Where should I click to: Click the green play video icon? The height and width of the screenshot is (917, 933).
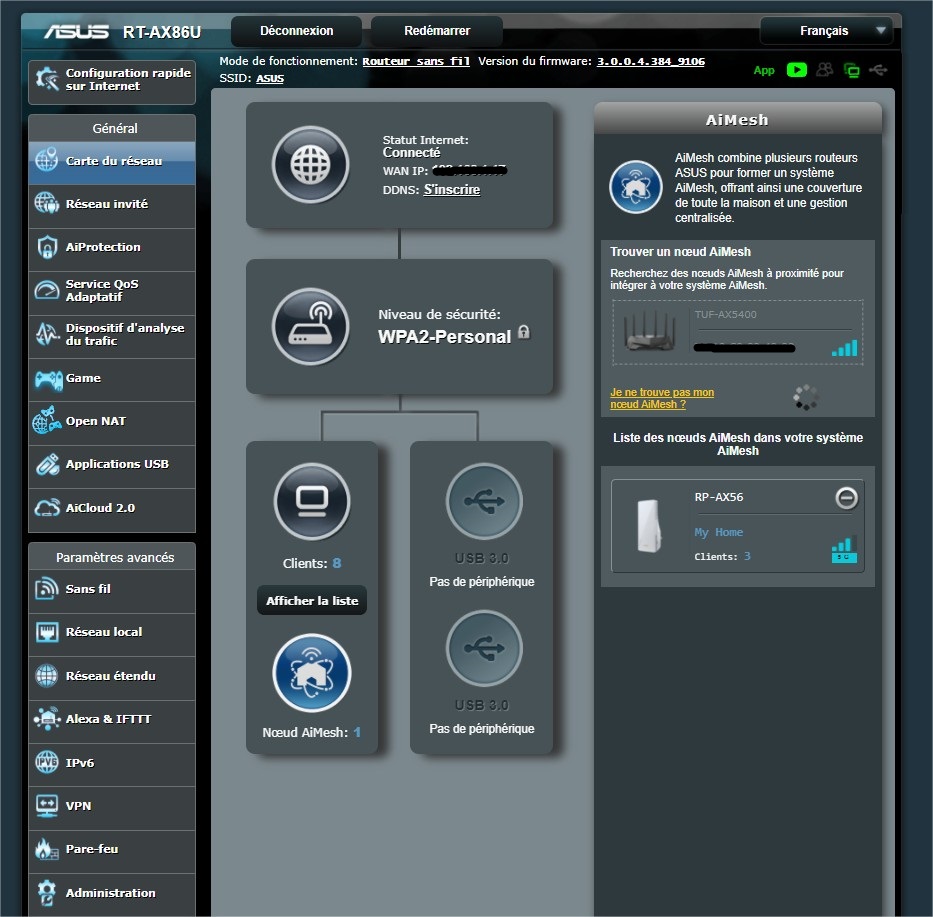tap(796, 70)
